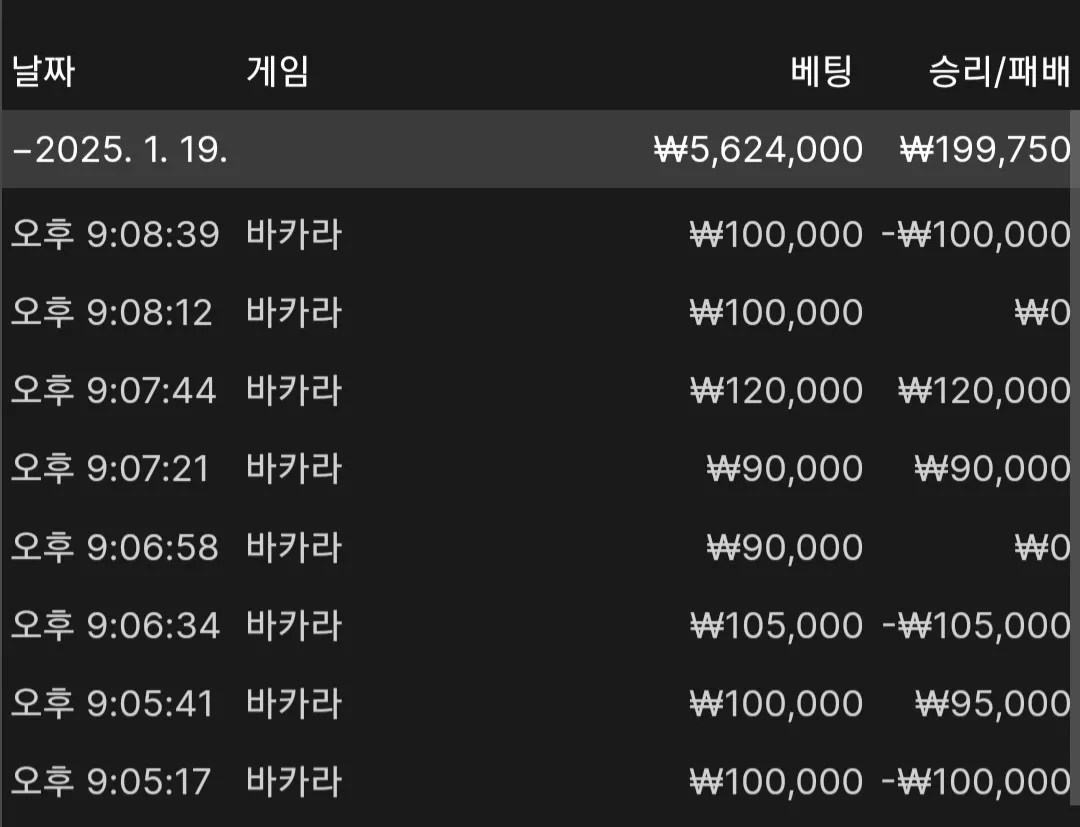
Task: Click the 베팅 column header
Action: [x=821, y=71]
